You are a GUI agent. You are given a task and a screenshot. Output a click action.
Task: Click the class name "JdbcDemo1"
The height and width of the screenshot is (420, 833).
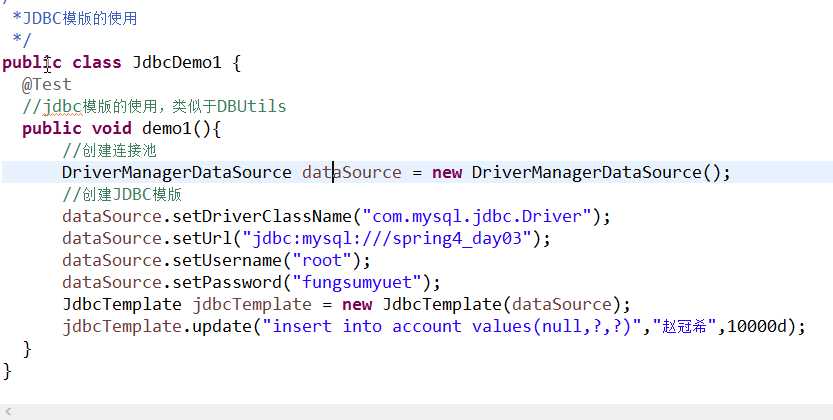(x=177, y=63)
